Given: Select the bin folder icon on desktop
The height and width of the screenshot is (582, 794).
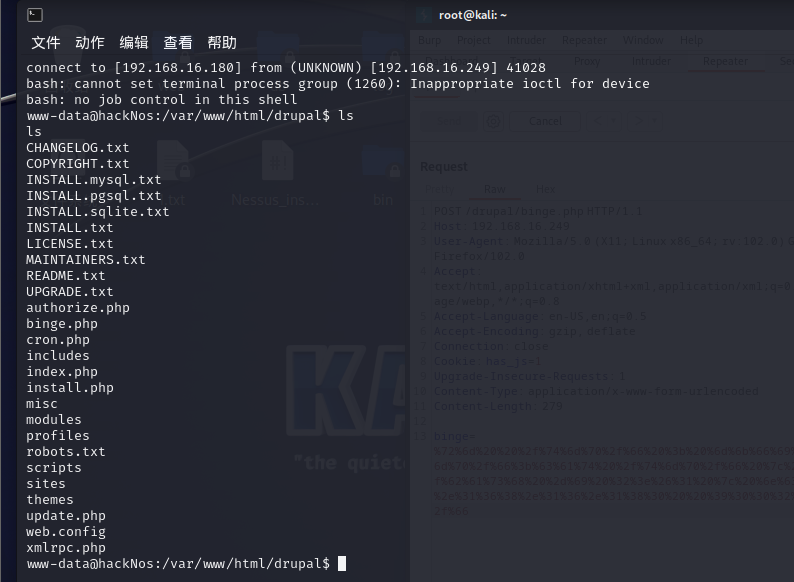Looking at the screenshot, I should [383, 175].
